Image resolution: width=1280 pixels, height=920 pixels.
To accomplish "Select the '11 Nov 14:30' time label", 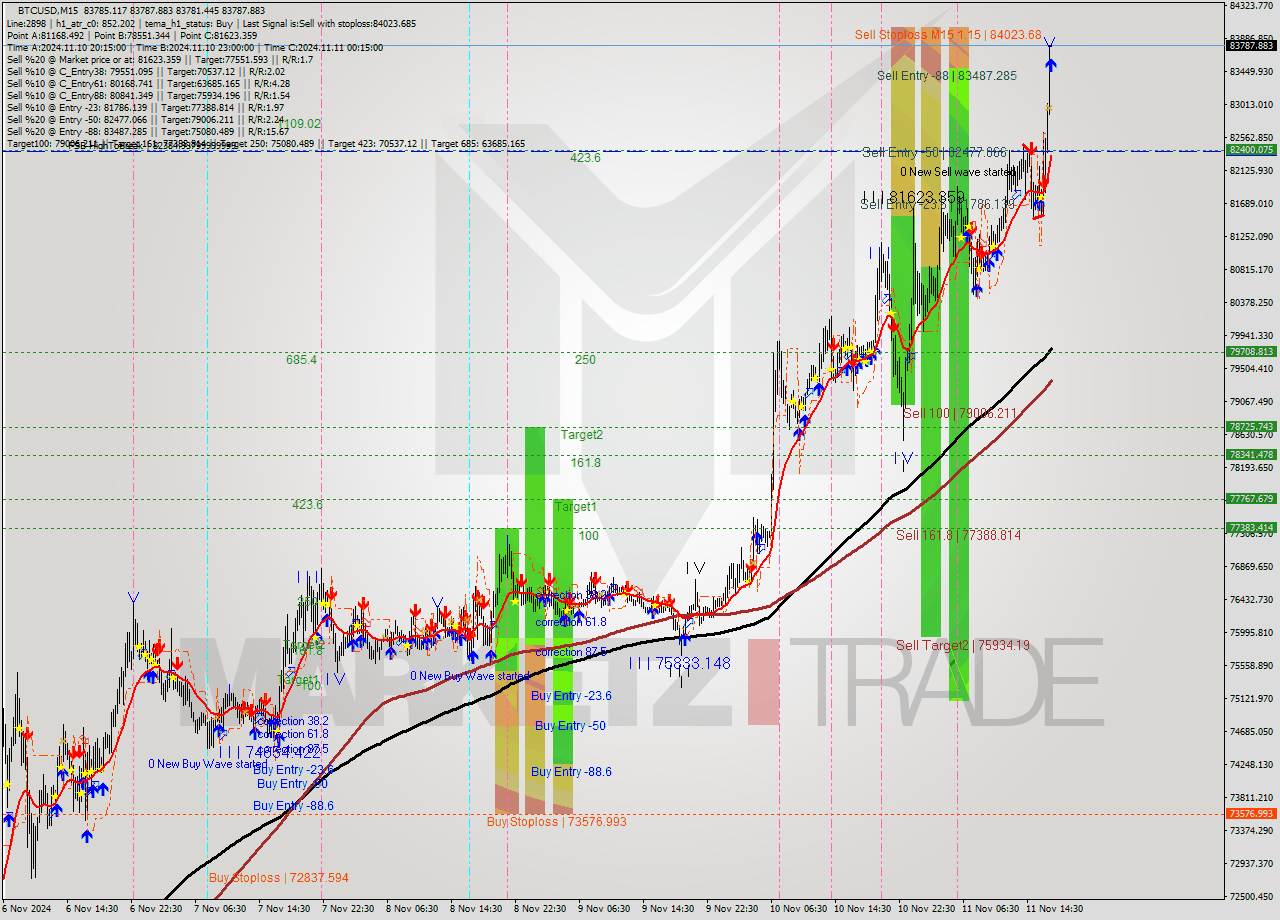I will coord(1054,910).
